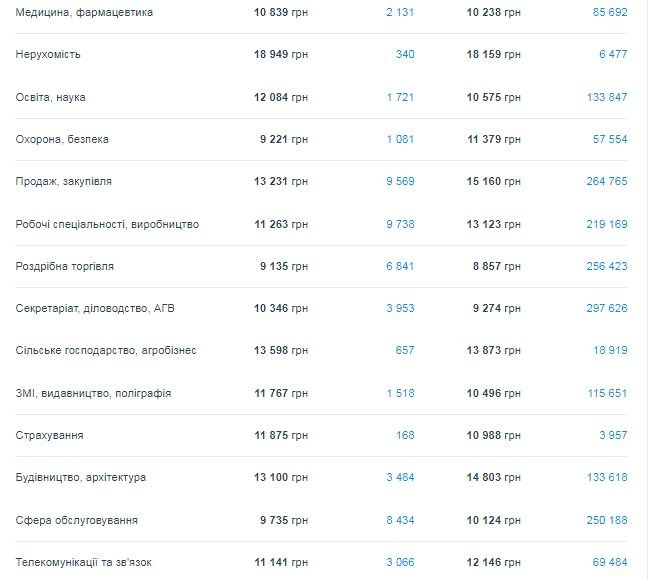Click the 168 link in the Страхування row
This screenshot has height=580, width=648.
[405, 436]
